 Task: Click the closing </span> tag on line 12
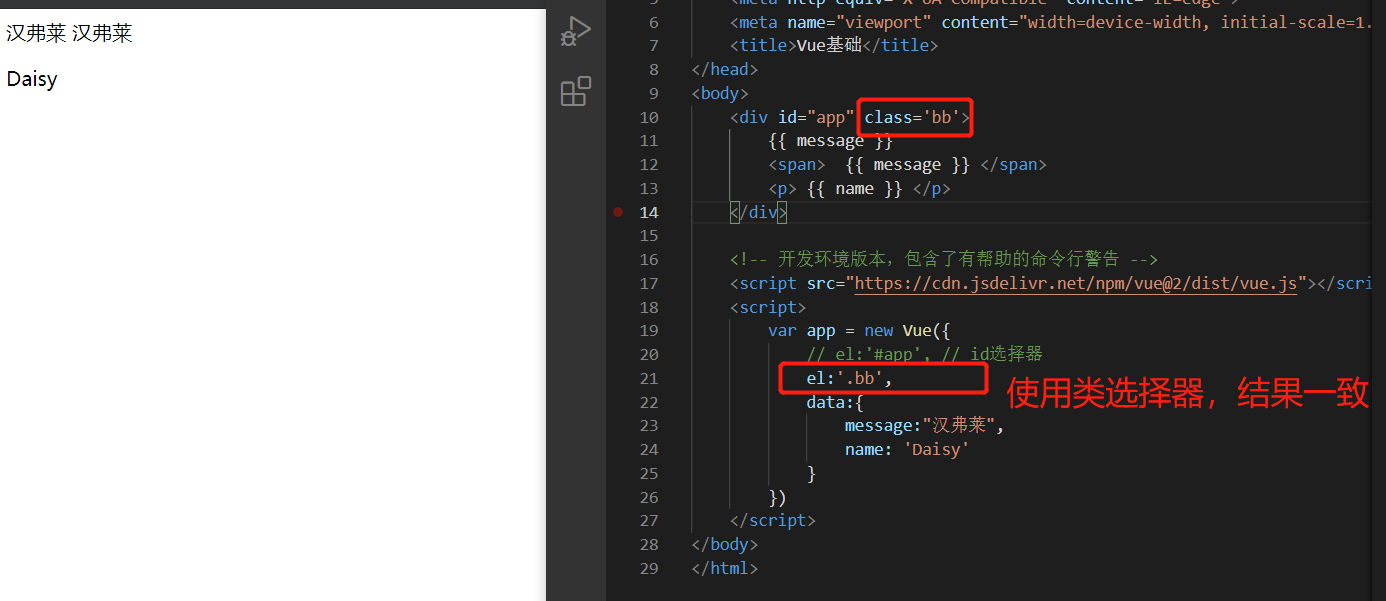1013,164
